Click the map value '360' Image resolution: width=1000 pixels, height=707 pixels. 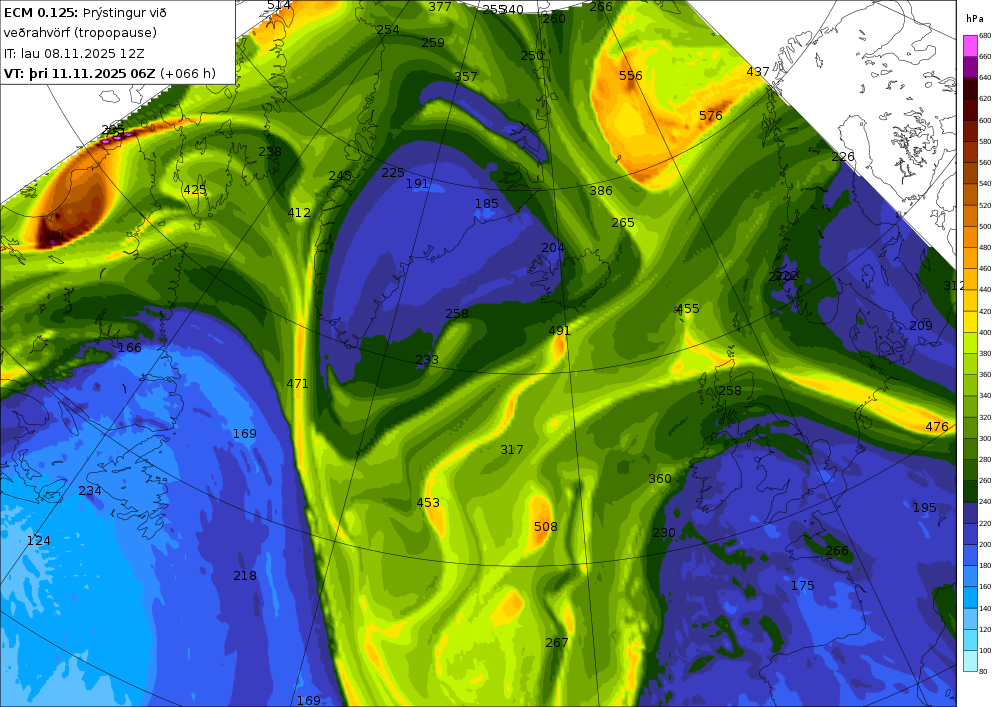660,479
